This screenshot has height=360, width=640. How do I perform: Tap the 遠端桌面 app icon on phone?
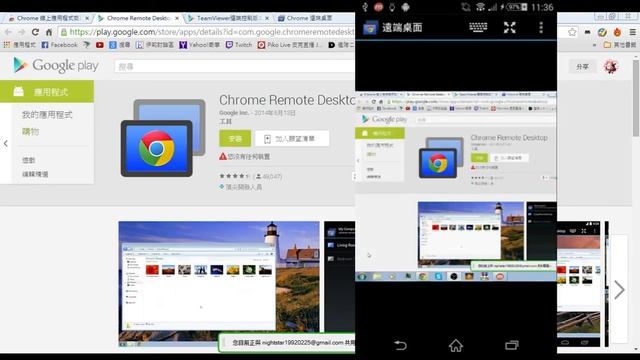tap(370, 28)
